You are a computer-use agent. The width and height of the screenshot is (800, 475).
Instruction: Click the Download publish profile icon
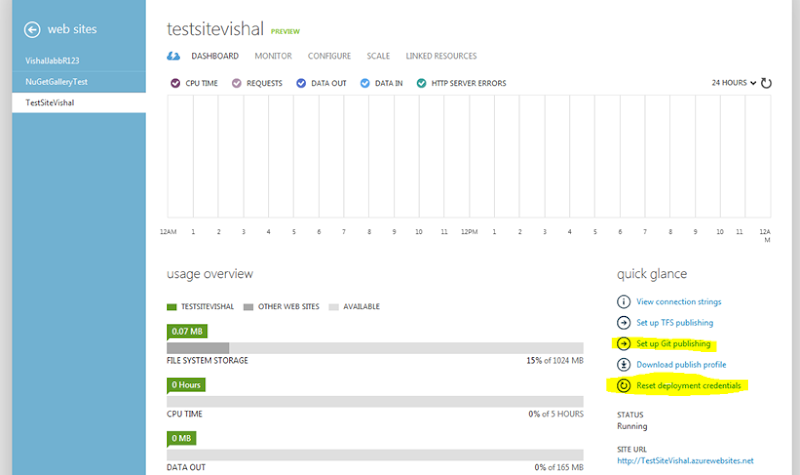[624, 364]
